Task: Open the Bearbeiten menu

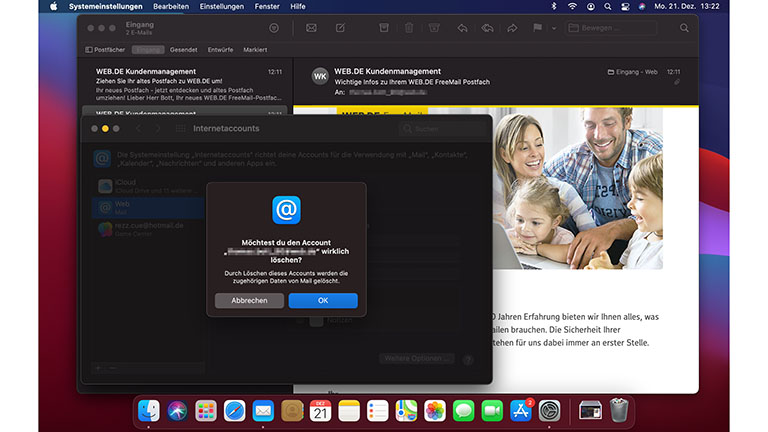Action: pyautogui.click(x=171, y=6)
